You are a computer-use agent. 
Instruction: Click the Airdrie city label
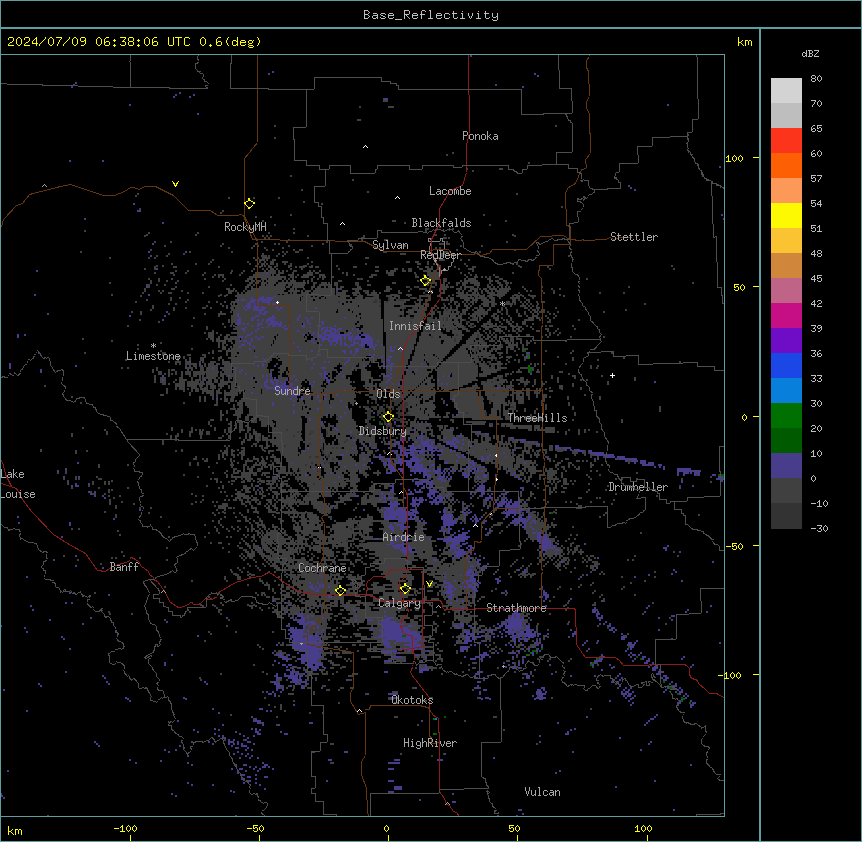coord(403,537)
